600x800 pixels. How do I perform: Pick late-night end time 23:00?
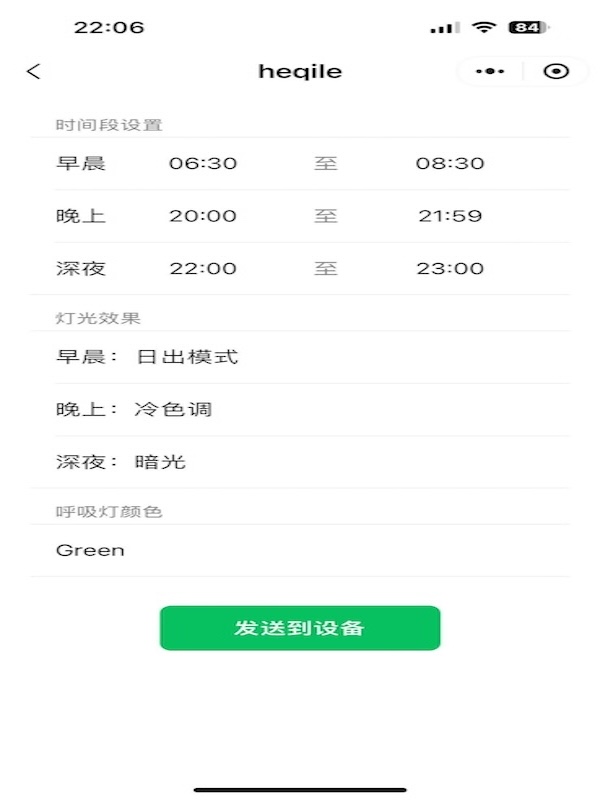click(x=450, y=268)
